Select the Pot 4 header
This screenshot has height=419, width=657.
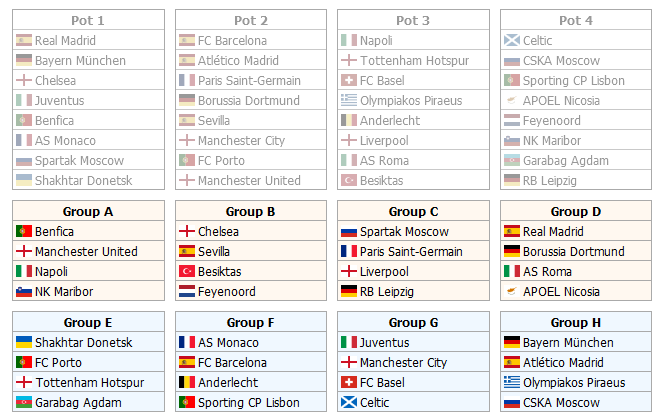pyautogui.click(x=576, y=20)
